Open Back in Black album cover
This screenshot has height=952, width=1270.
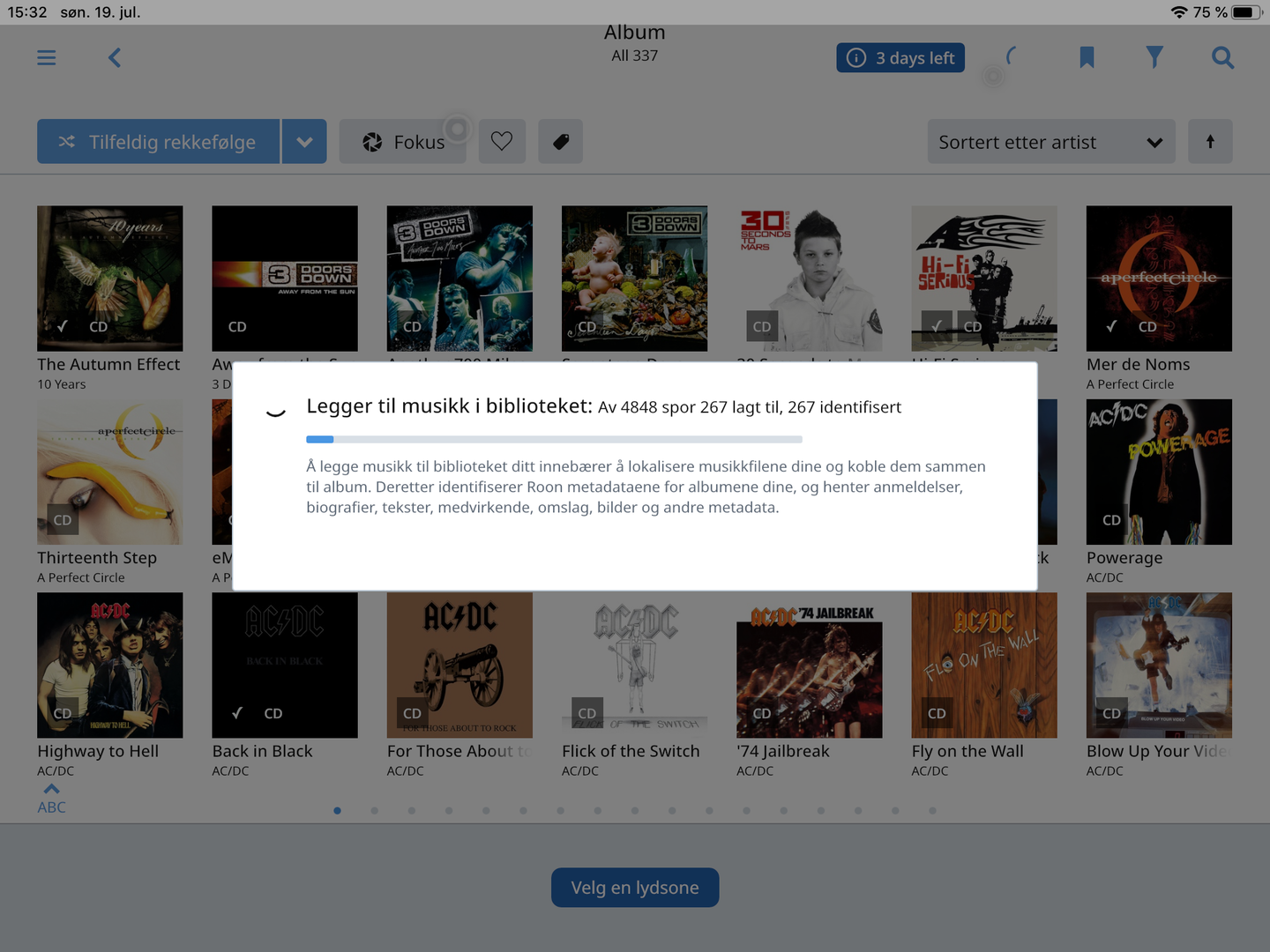click(x=285, y=666)
